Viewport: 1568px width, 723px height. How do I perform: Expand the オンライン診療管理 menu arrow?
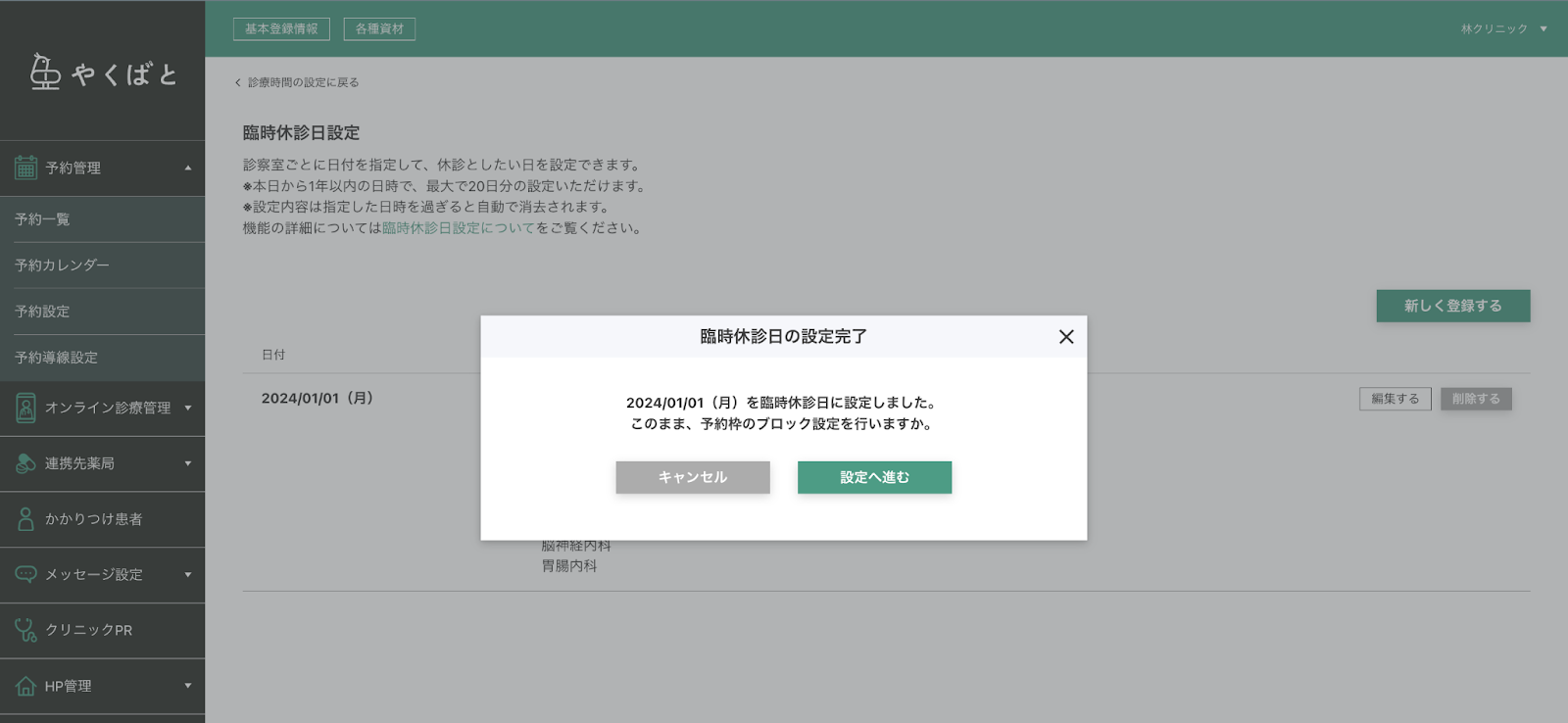188,408
